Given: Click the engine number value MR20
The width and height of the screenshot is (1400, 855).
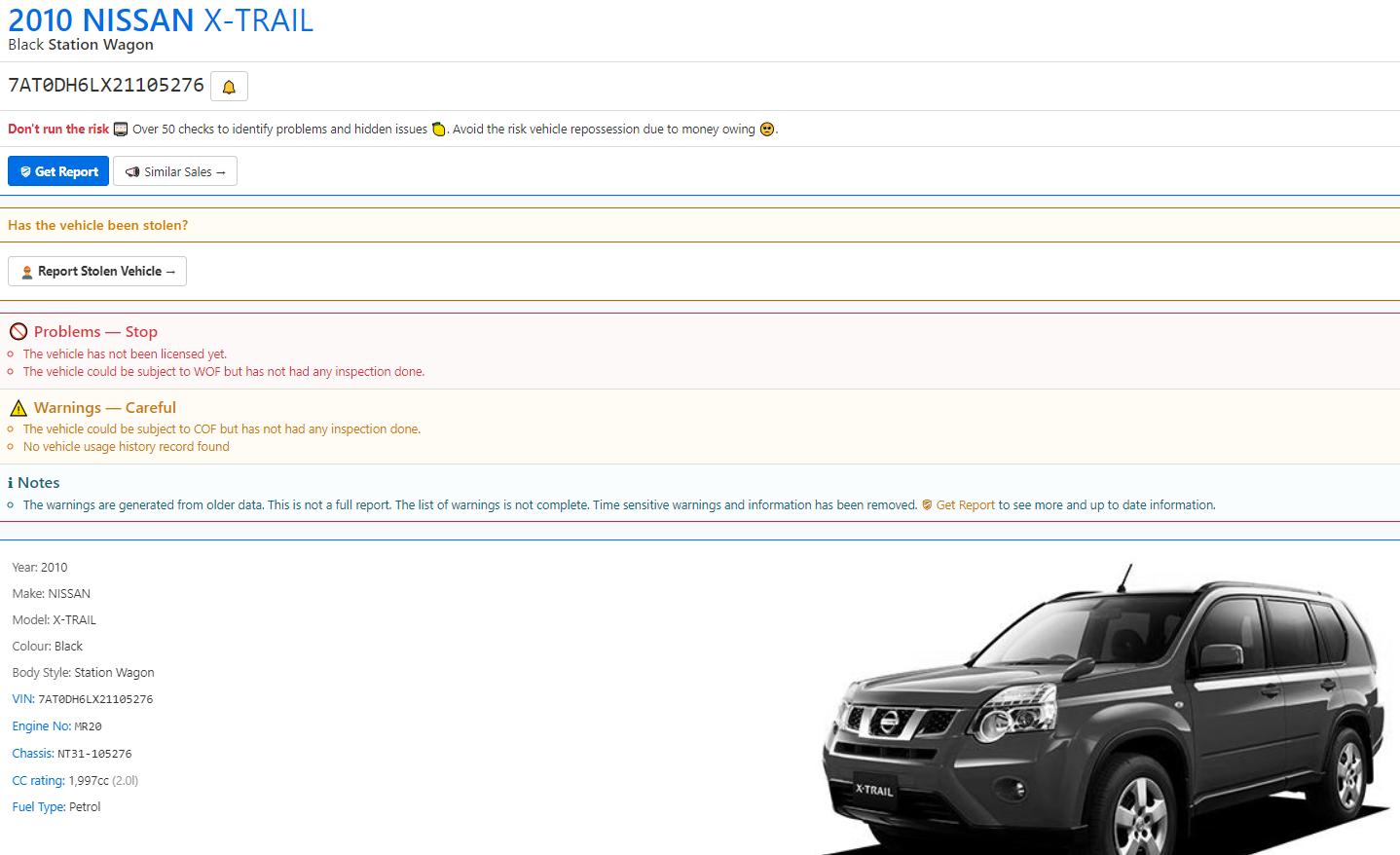Looking at the screenshot, I should 89,726.
